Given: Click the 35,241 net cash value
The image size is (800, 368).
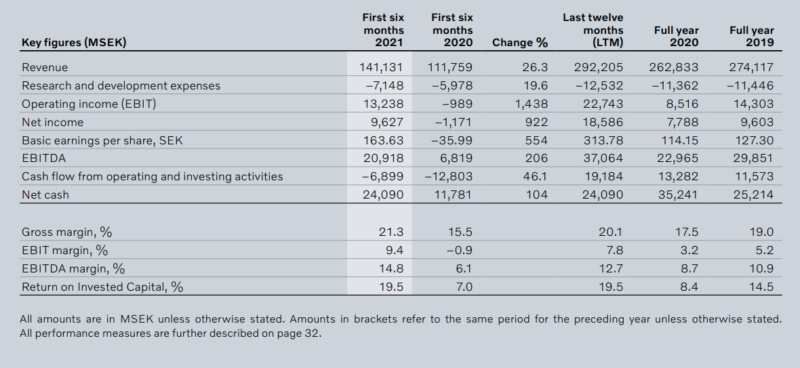Looking at the screenshot, I should (678, 195).
